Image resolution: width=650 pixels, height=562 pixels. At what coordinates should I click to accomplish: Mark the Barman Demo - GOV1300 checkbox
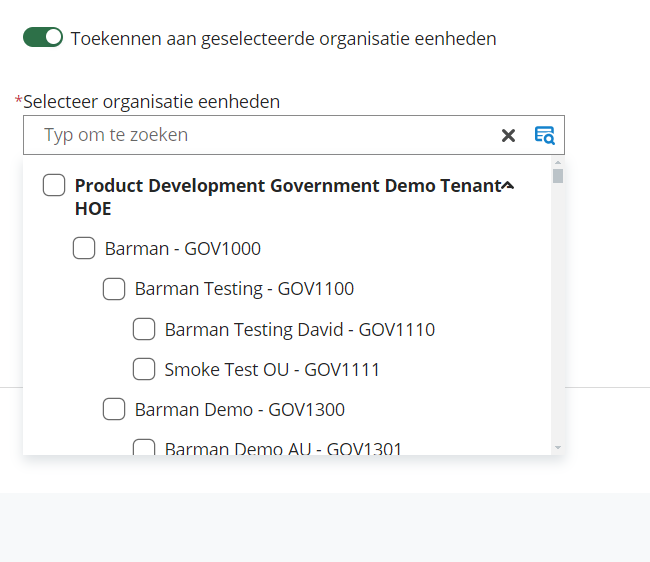(x=114, y=409)
